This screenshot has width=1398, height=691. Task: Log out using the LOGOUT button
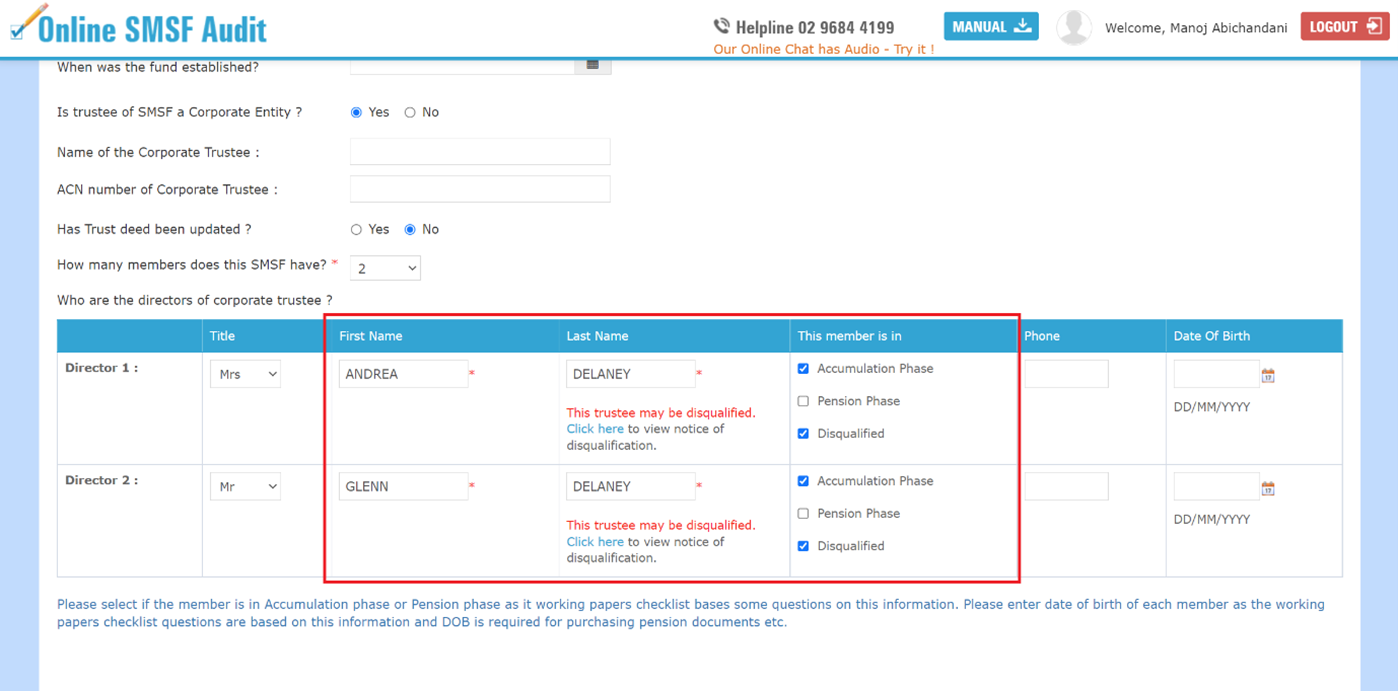[1344, 27]
